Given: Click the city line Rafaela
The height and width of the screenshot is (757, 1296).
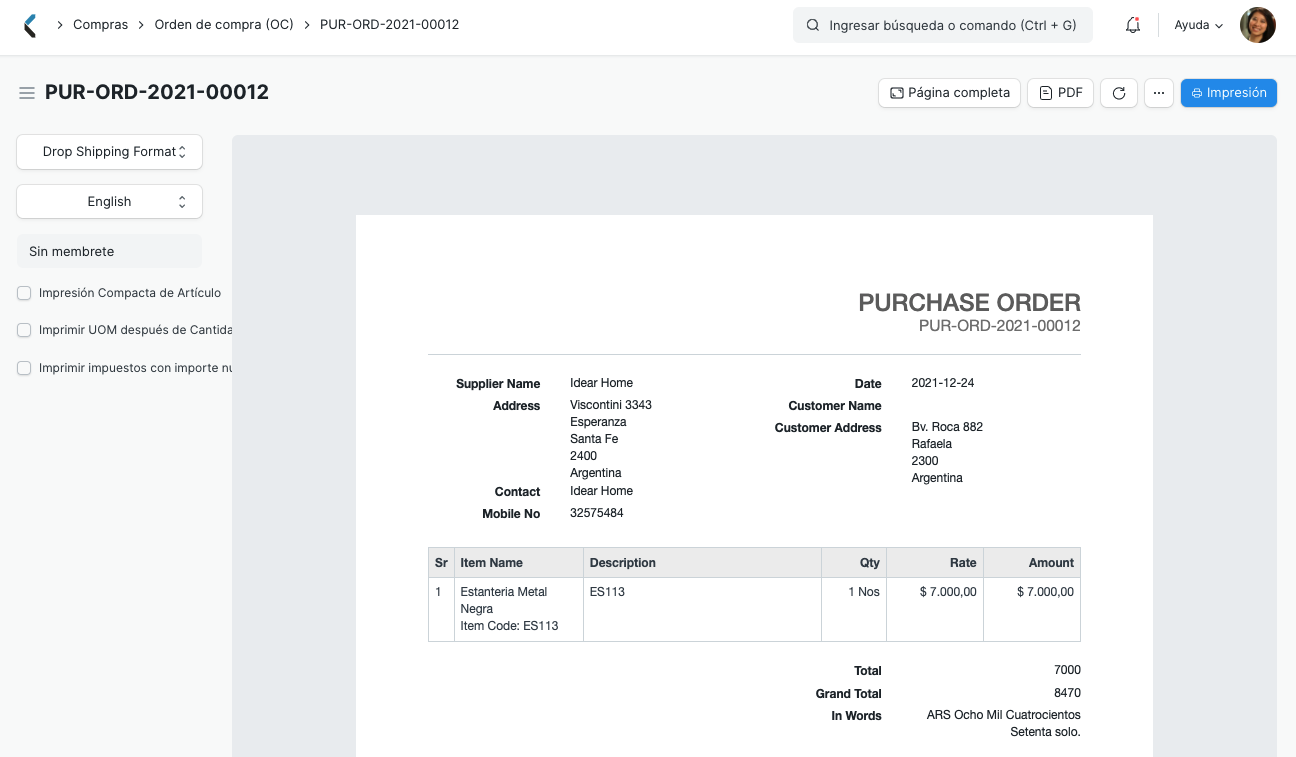Looking at the screenshot, I should click(x=932, y=444).
